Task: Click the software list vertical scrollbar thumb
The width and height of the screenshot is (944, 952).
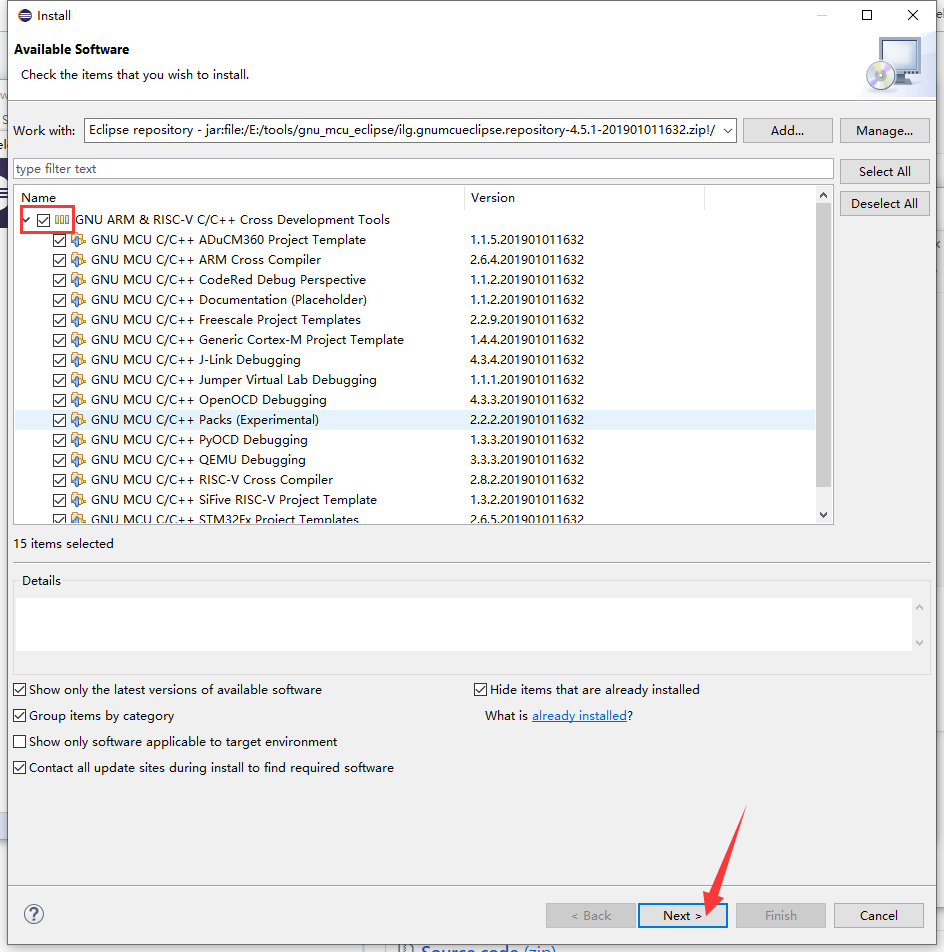Action: tap(823, 345)
